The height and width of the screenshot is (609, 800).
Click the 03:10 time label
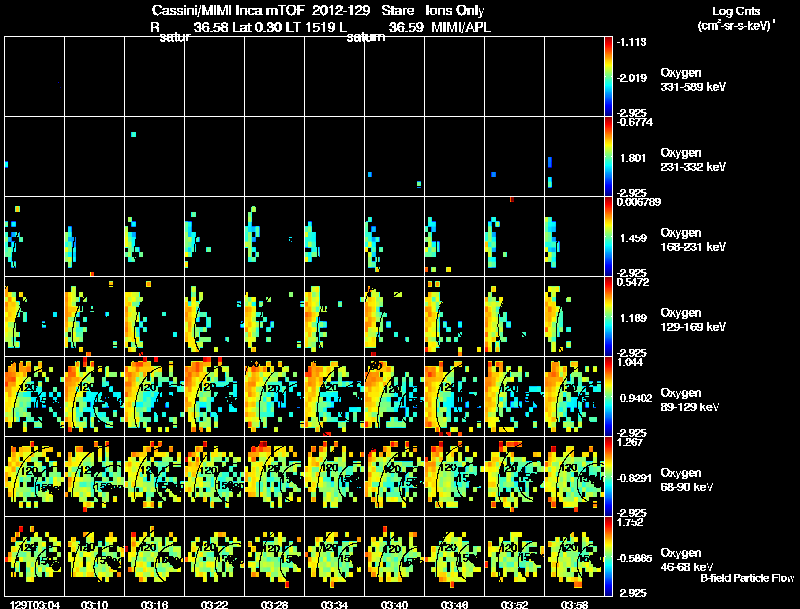pos(94,604)
